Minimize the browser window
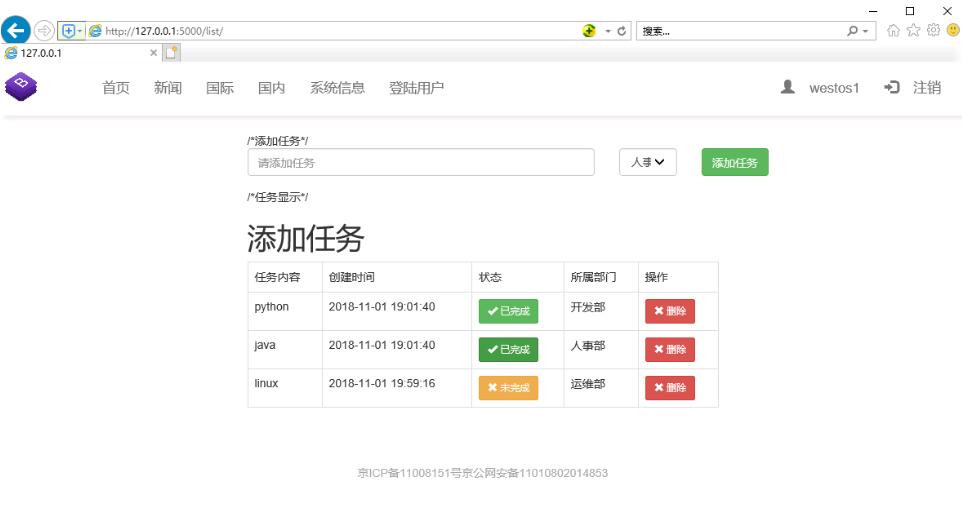Screen dimensions: 962x508 point(873,11)
